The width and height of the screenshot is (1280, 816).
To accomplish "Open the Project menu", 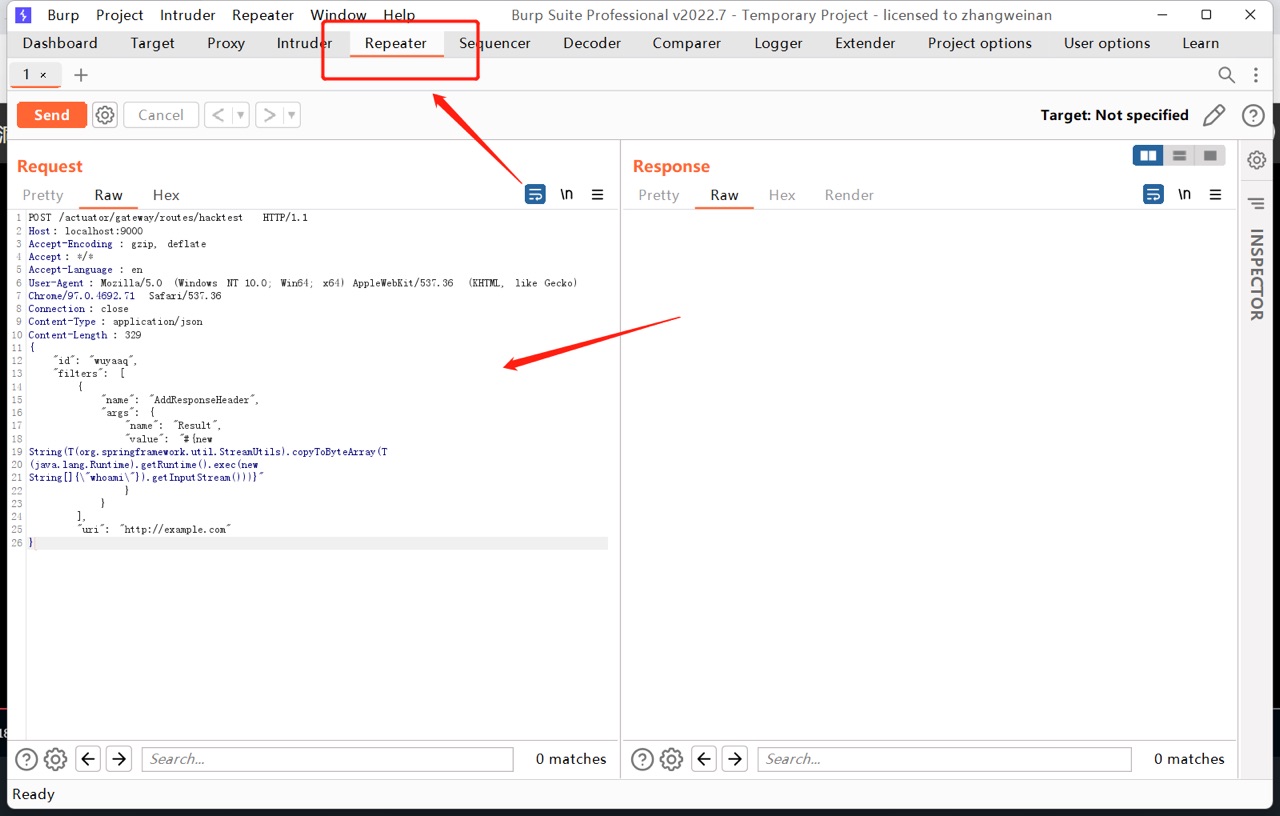I will 120,15.
